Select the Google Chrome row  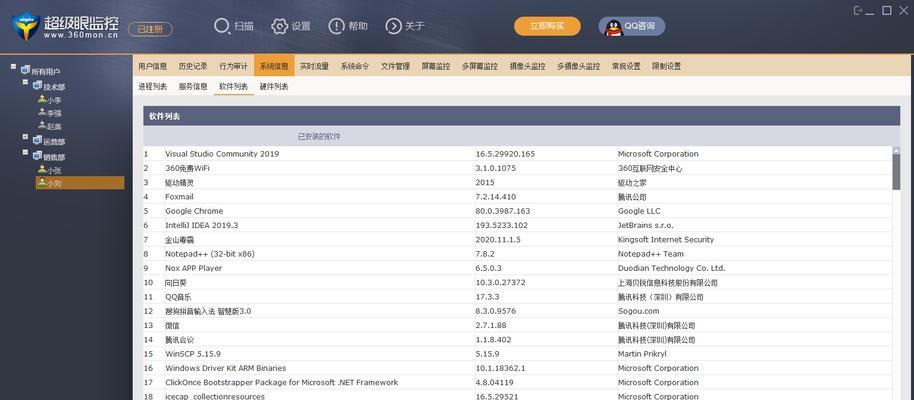pos(518,211)
